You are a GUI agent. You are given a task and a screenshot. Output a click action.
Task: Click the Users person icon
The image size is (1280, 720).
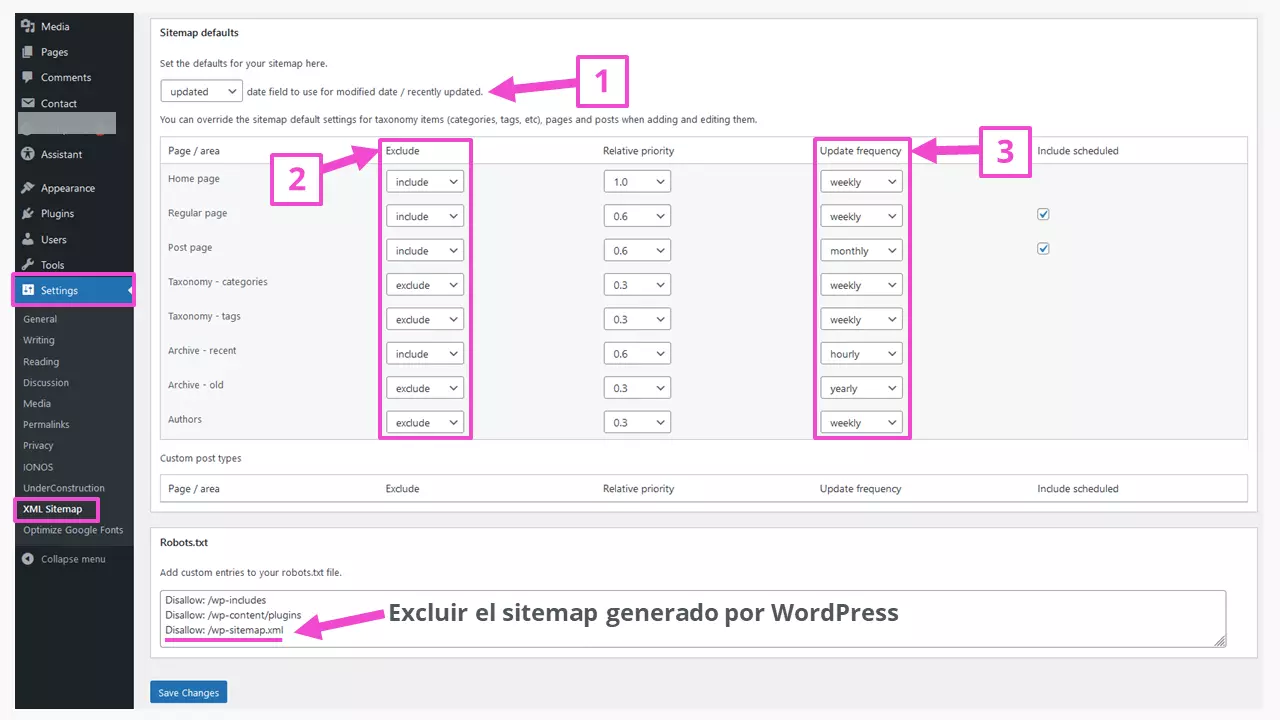click(x=28, y=240)
